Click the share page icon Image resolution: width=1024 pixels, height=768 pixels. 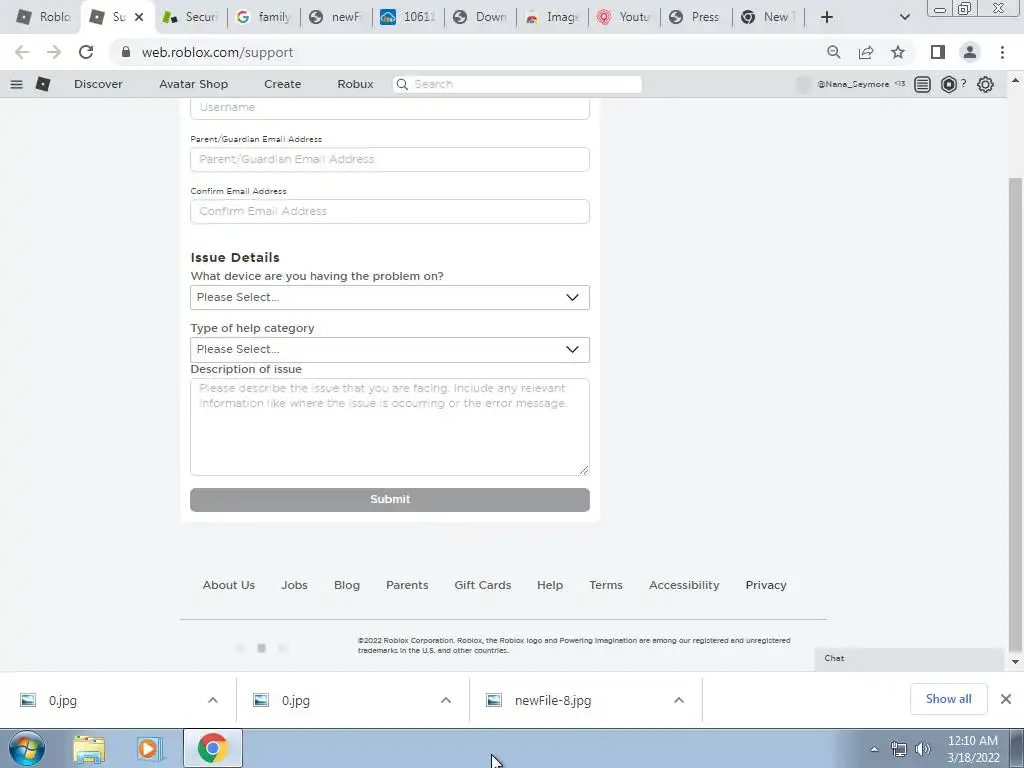pyautogui.click(x=866, y=52)
